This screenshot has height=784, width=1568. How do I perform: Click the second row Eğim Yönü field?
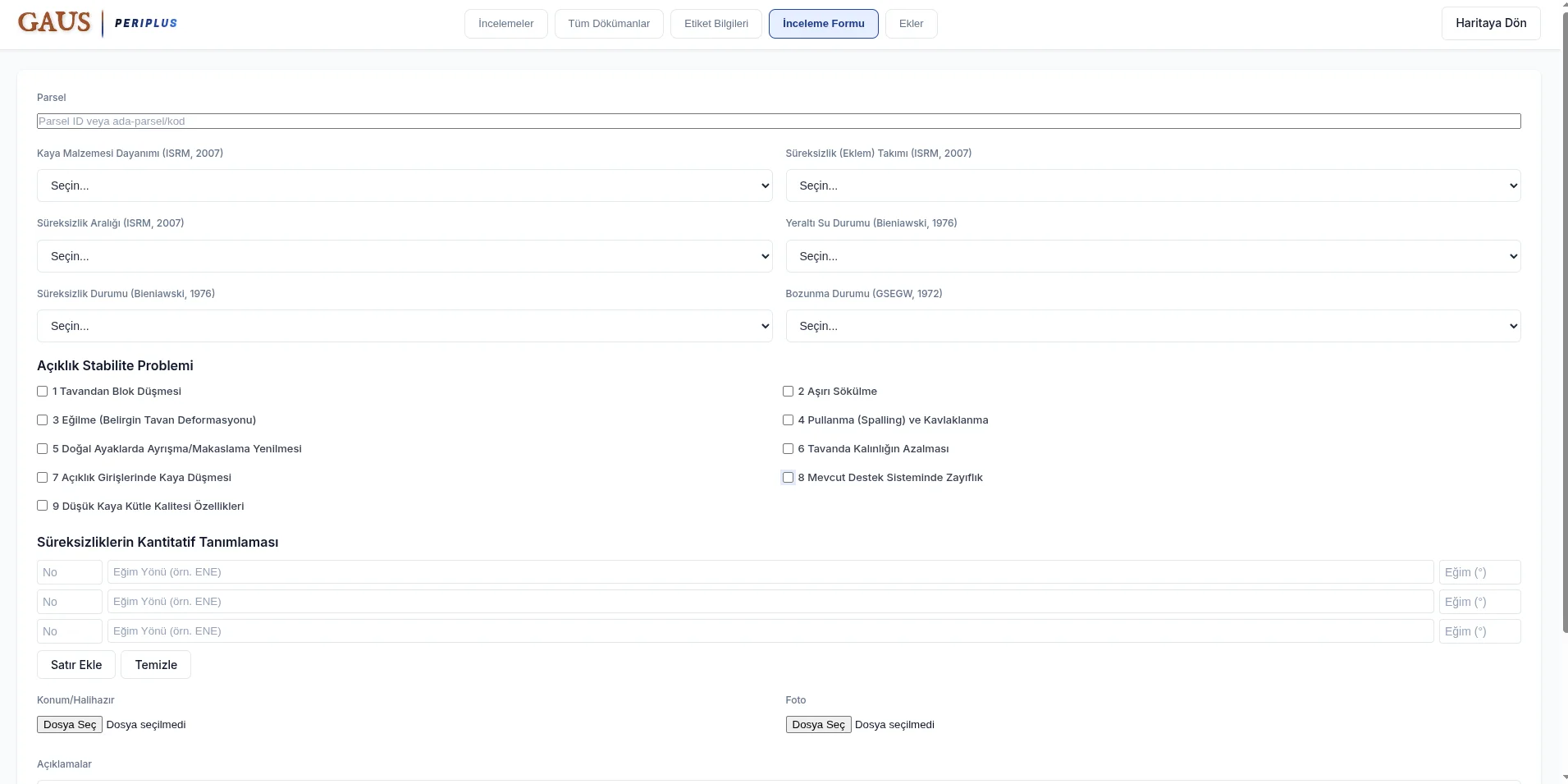pyautogui.click(x=770, y=602)
